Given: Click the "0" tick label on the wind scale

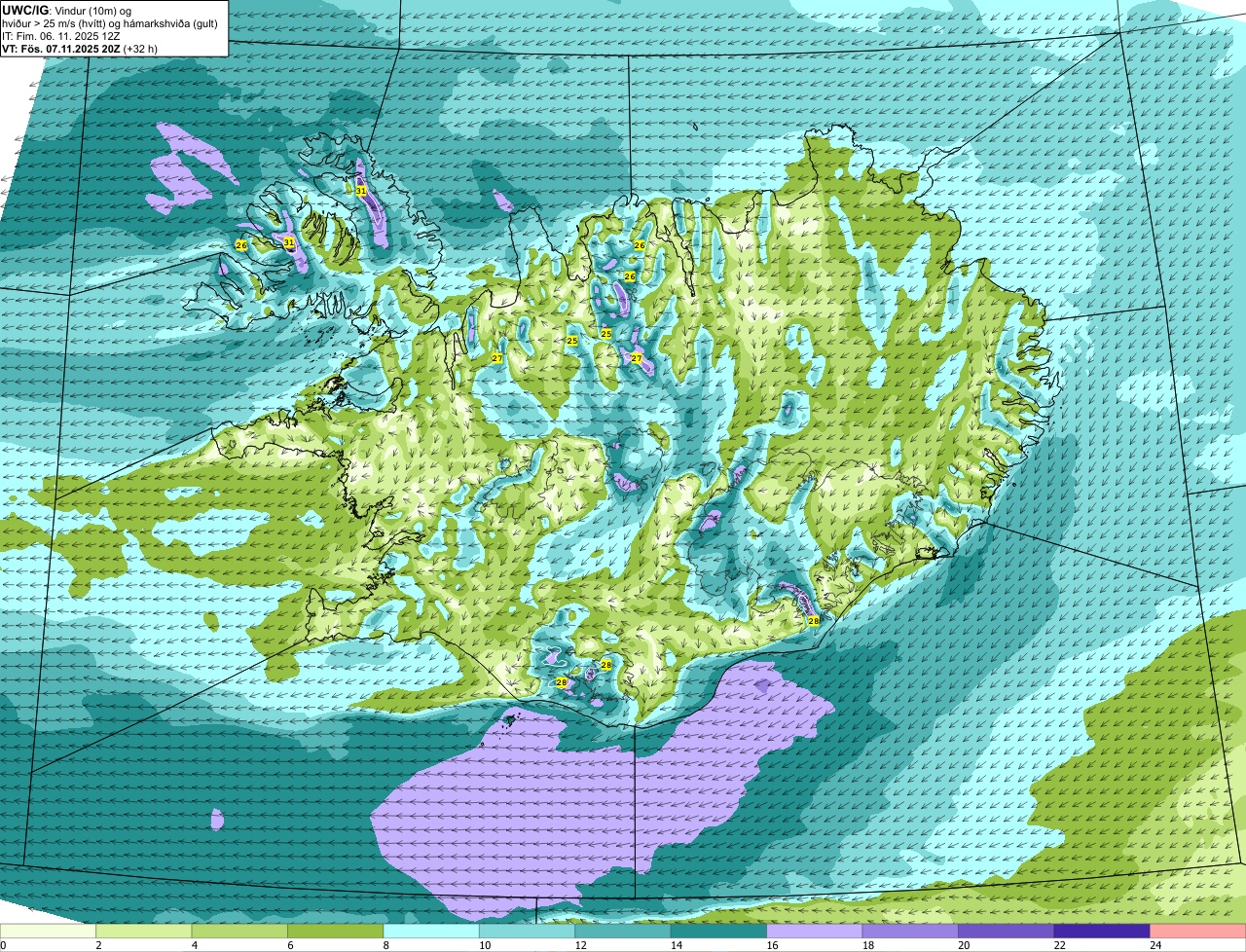Looking at the screenshot, I should point(3,945).
